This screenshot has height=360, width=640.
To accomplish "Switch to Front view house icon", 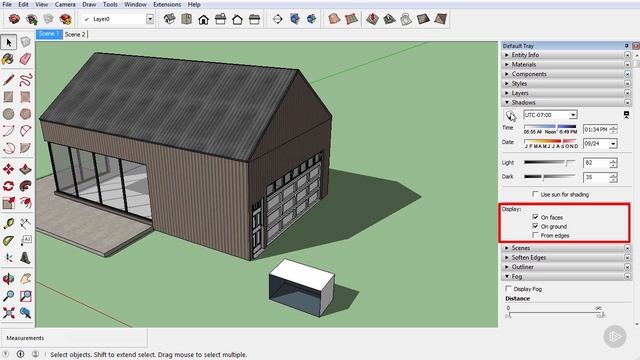I will click(203, 19).
